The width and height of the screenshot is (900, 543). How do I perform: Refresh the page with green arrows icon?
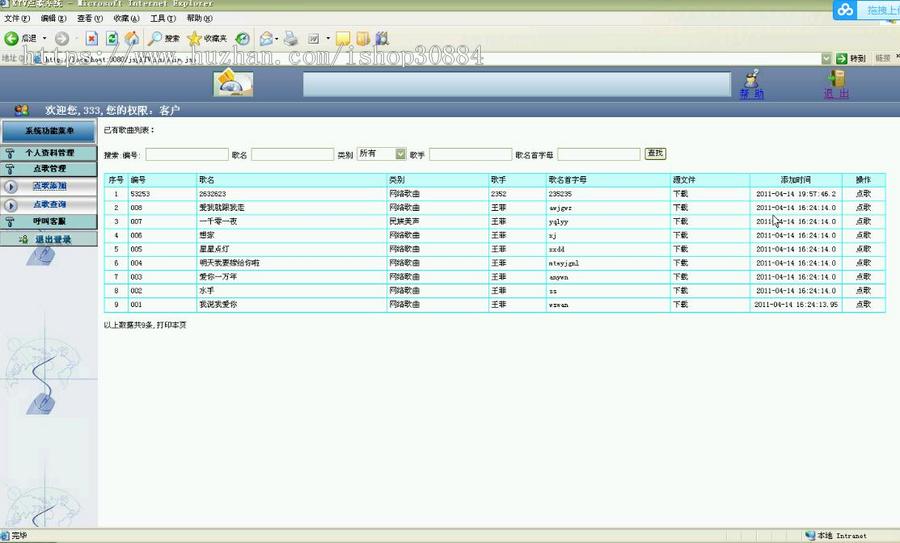tap(112, 38)
